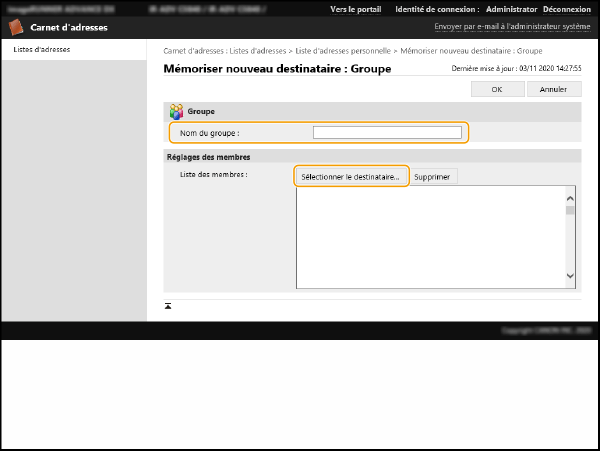Click the back-to-top arrow icon

(168, 305)
